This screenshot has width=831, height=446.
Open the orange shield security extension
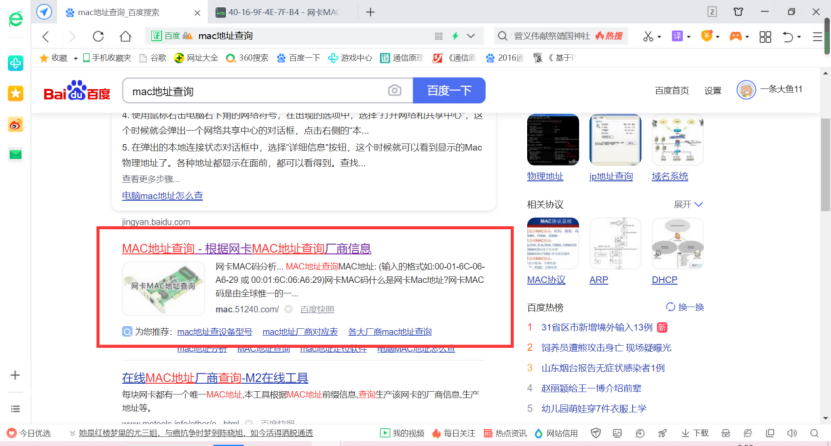pos(706,36)
